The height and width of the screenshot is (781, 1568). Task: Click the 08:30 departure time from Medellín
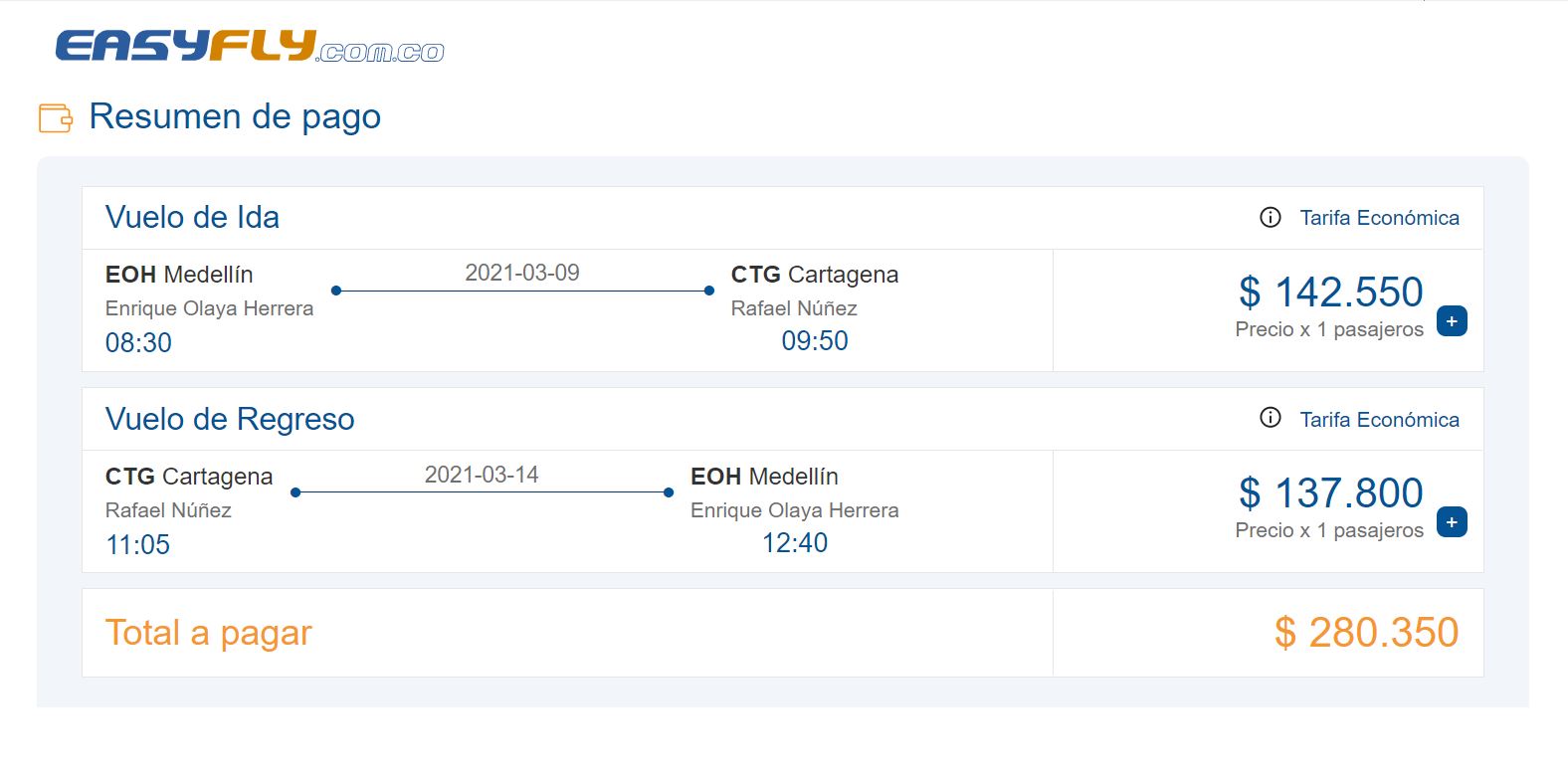click(138, 342)
